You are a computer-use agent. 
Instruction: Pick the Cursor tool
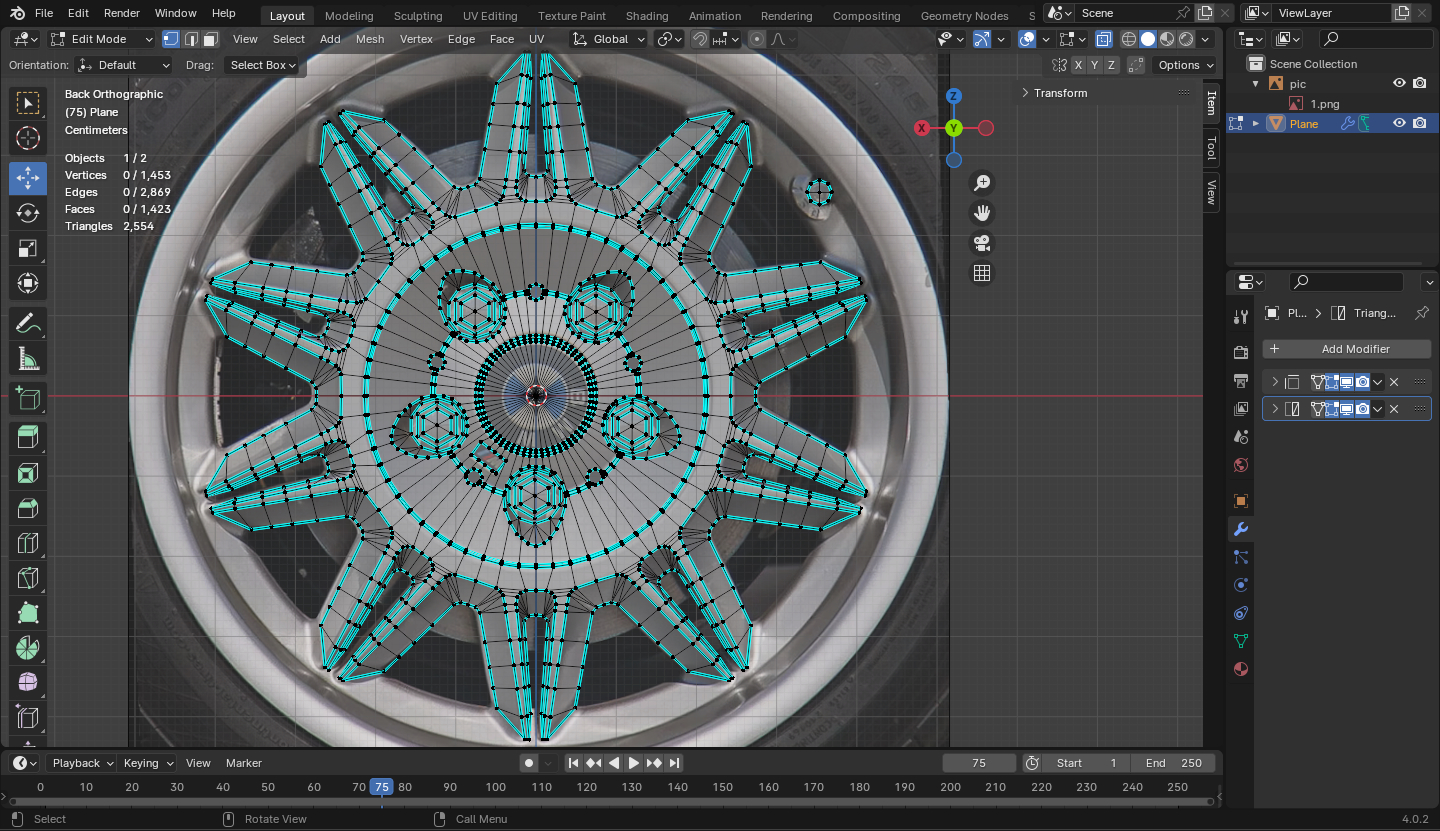(x=28, y=138)
